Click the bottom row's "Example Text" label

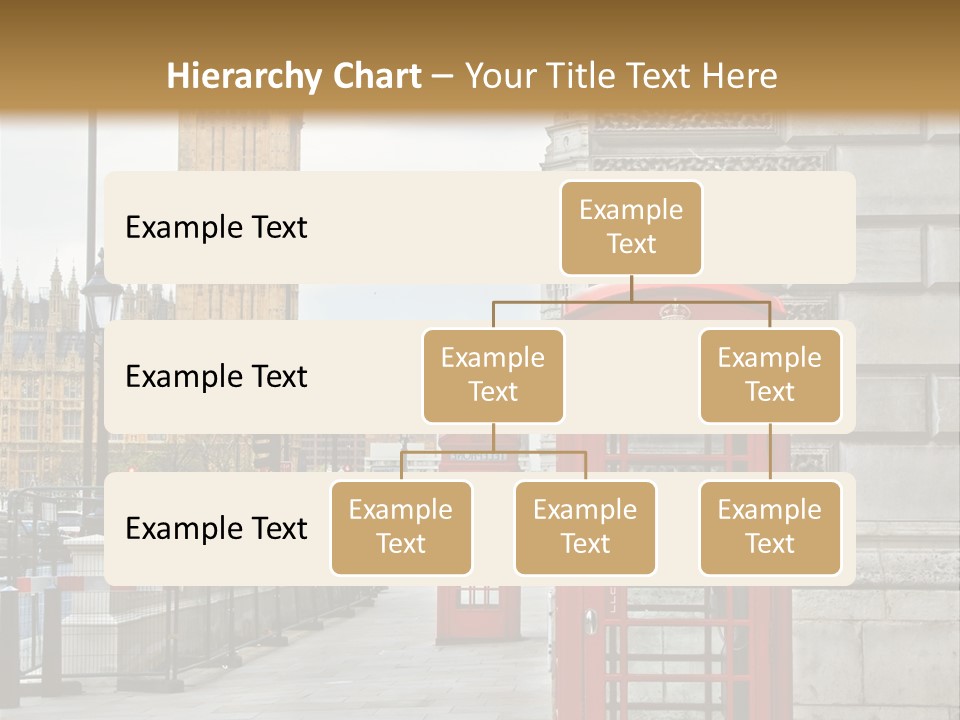coord(216,528)
